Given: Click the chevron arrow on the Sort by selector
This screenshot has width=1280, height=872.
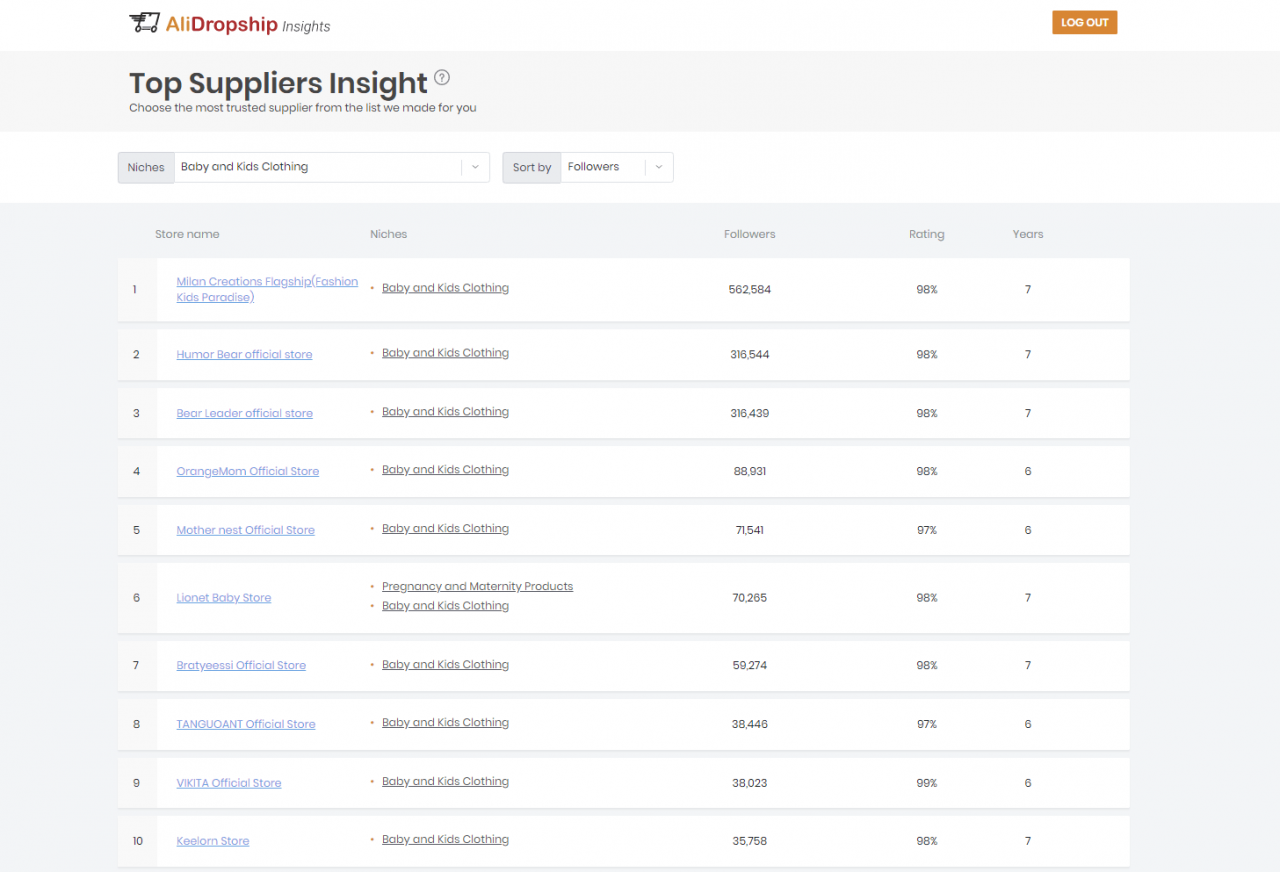Looking at the screenshot, I should click(659, 167).
